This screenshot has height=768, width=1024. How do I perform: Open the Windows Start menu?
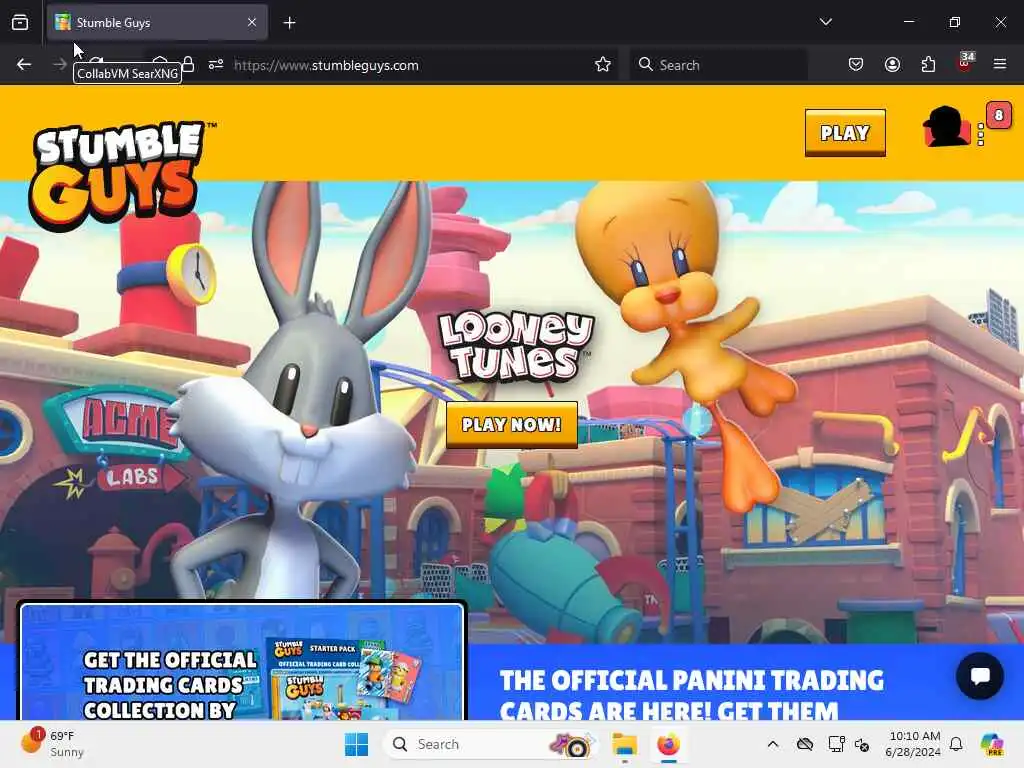357,744
